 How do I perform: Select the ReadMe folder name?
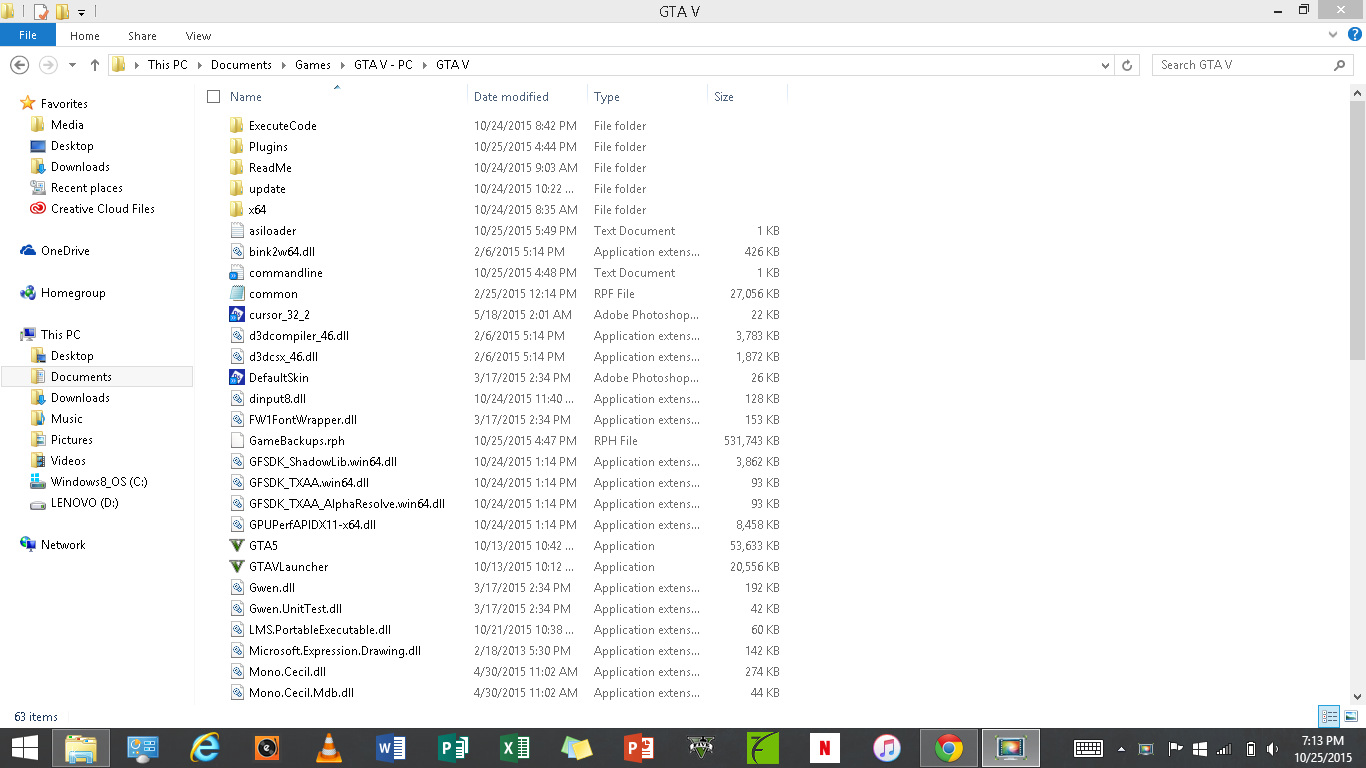(270, 168)
